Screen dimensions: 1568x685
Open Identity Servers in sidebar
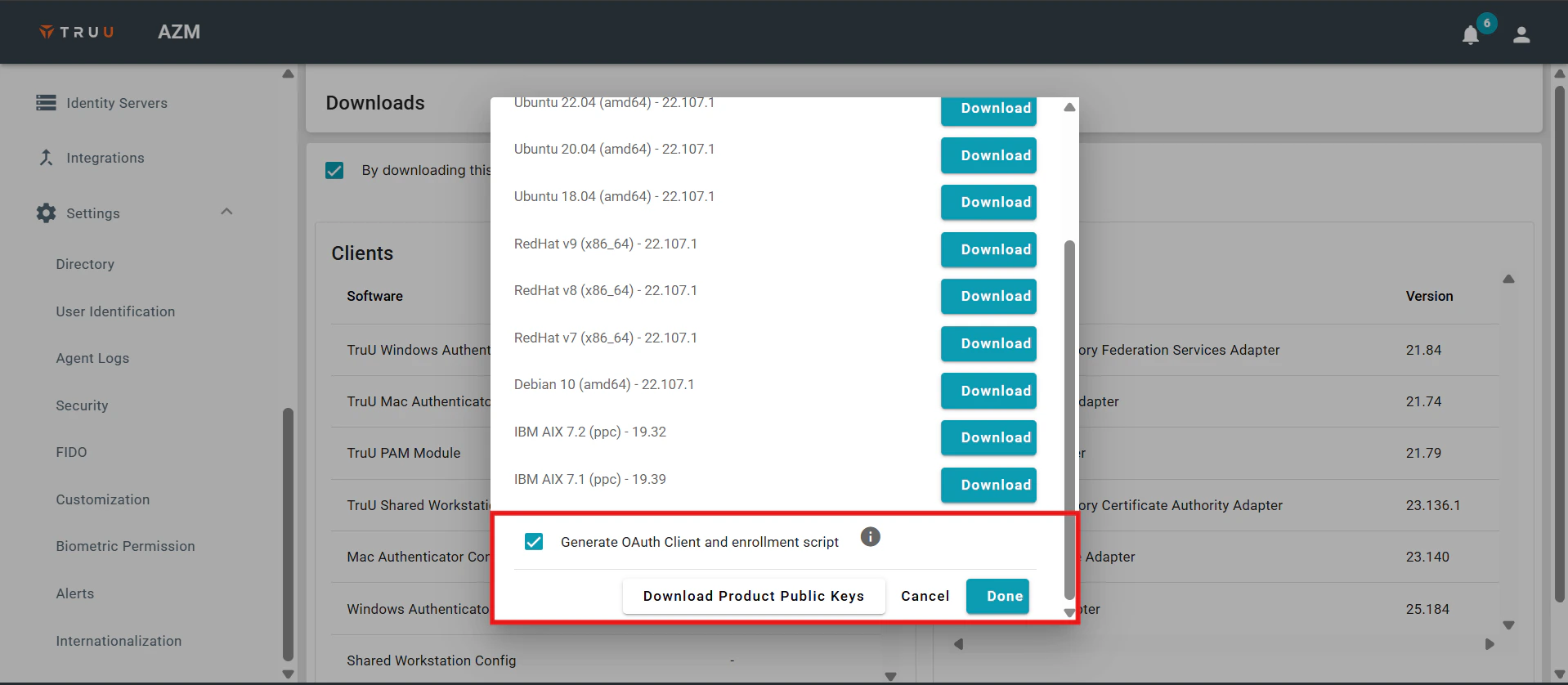pos(116,103)
